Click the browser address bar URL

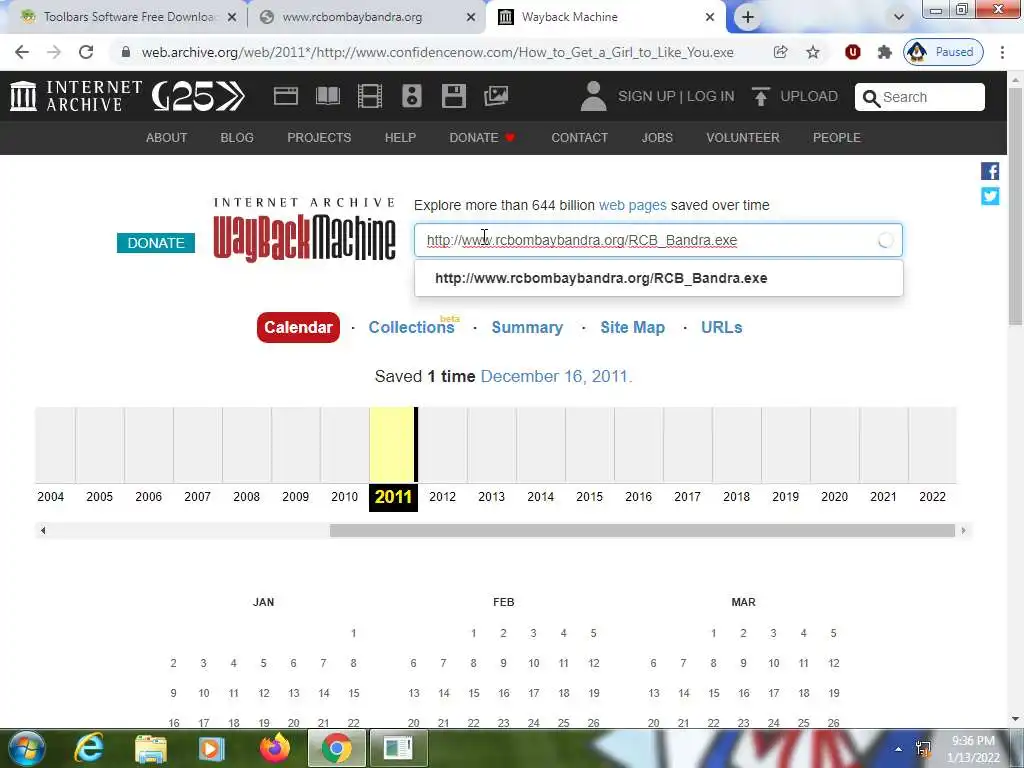437,52
